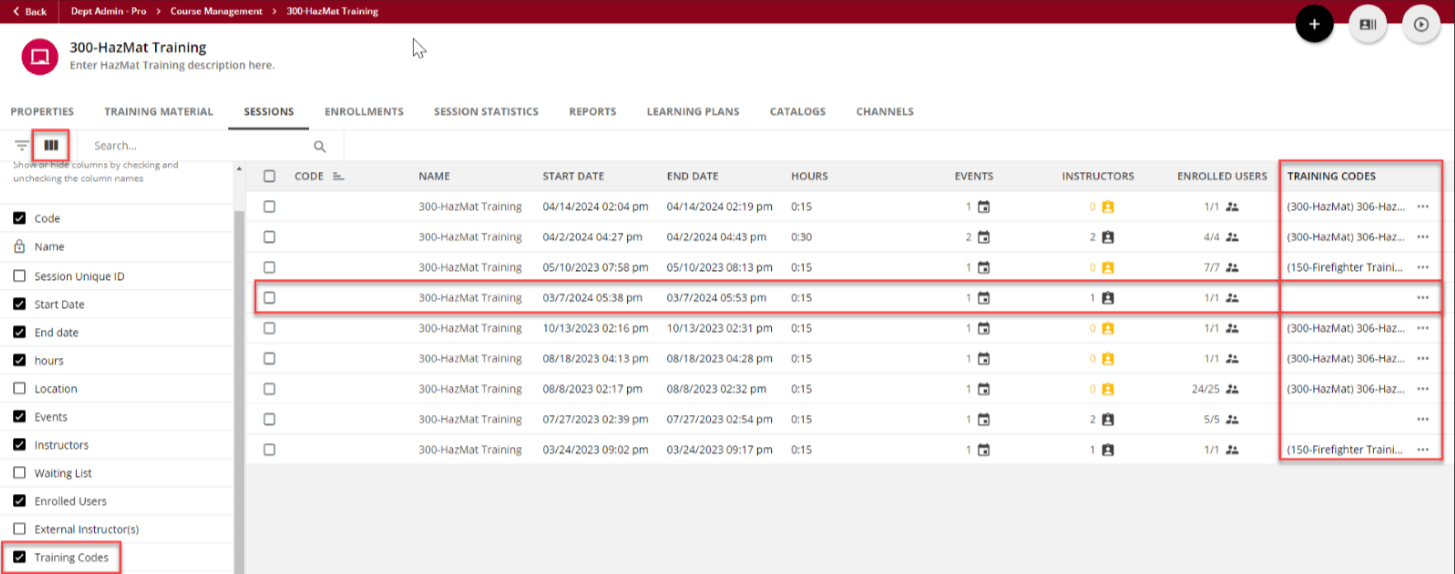Click the Code column sort icon
The height and width of the screenshot is (574, 1455).
point(338,177)
